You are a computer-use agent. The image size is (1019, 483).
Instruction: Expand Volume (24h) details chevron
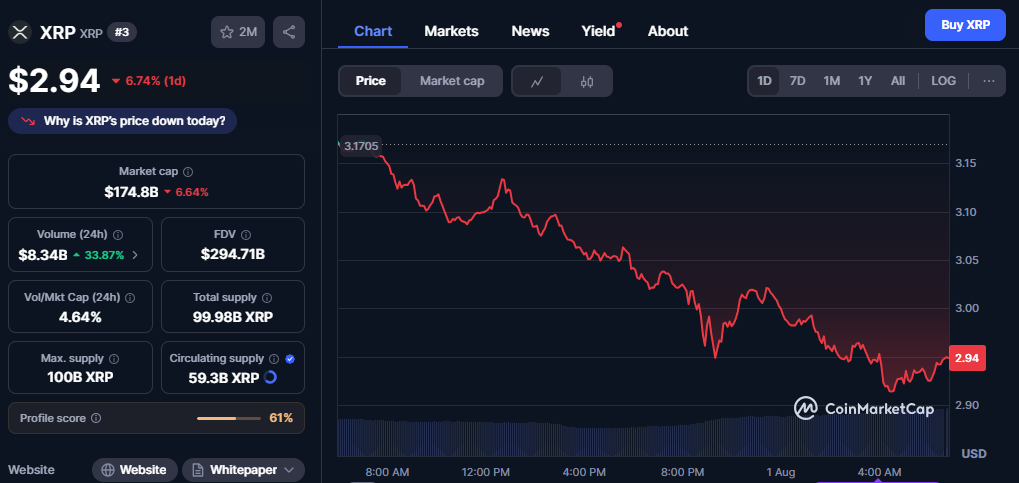tap(135, 255)
